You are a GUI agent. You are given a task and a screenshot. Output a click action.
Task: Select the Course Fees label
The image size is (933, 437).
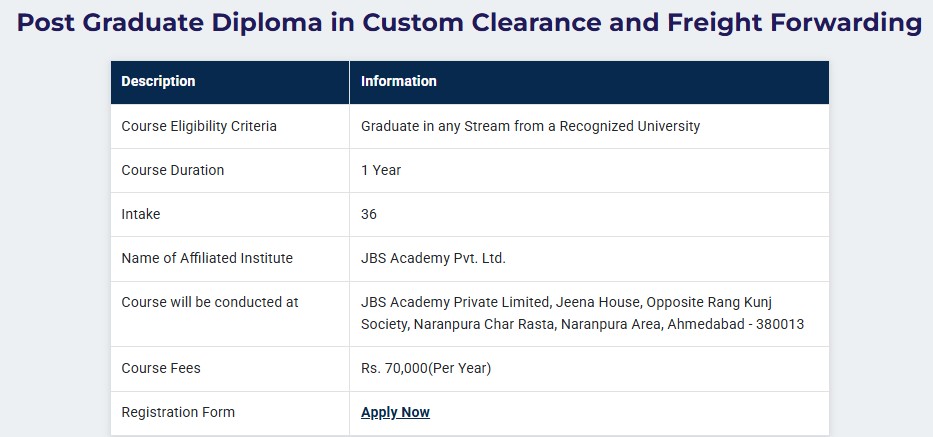click(x=161, y=369)
